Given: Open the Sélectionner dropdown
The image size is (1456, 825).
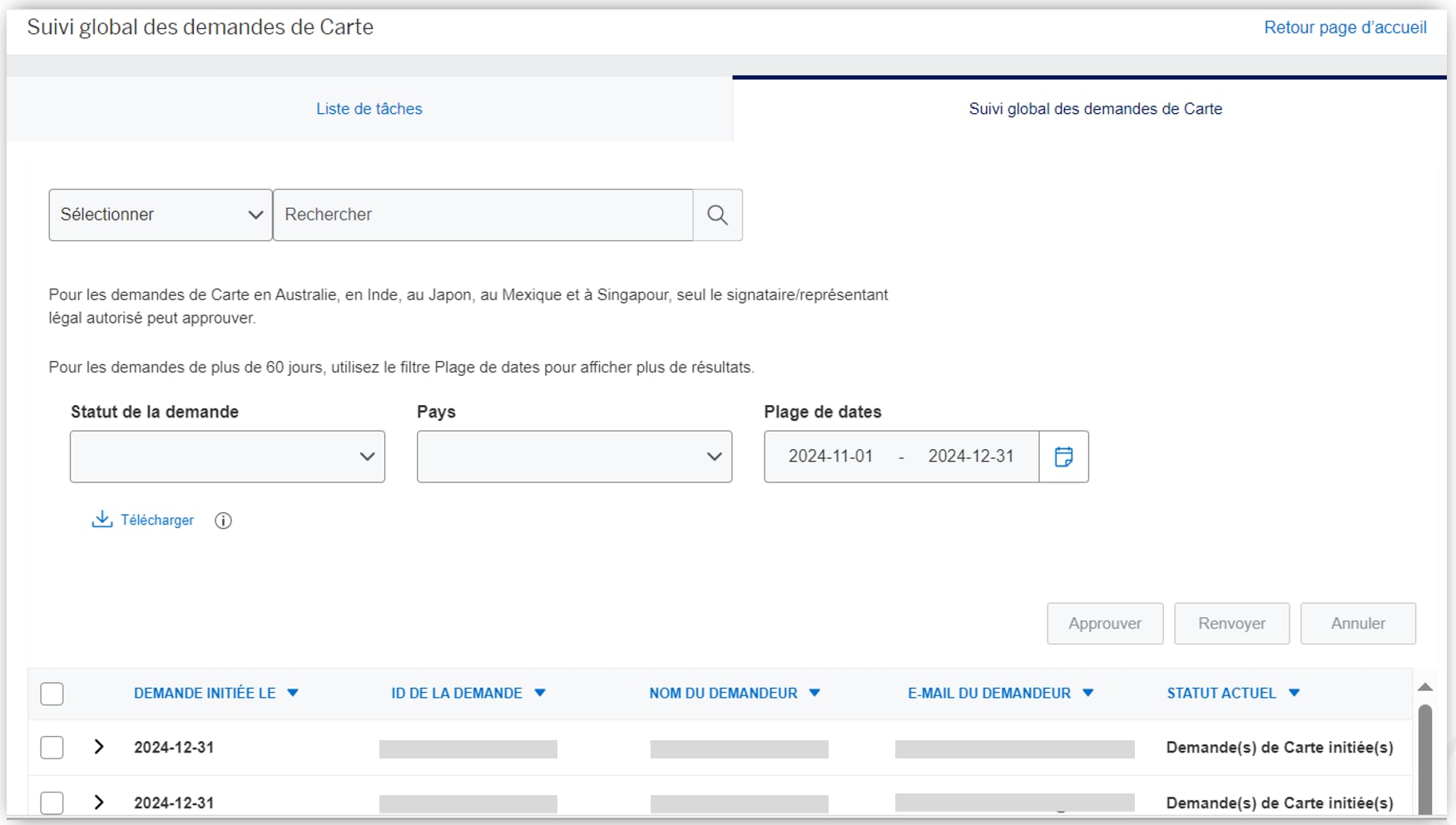Looking at the screenshot, I should [160, 215].
